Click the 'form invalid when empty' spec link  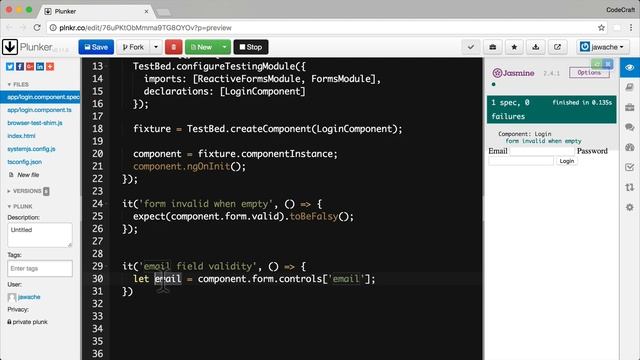[543, 141]
